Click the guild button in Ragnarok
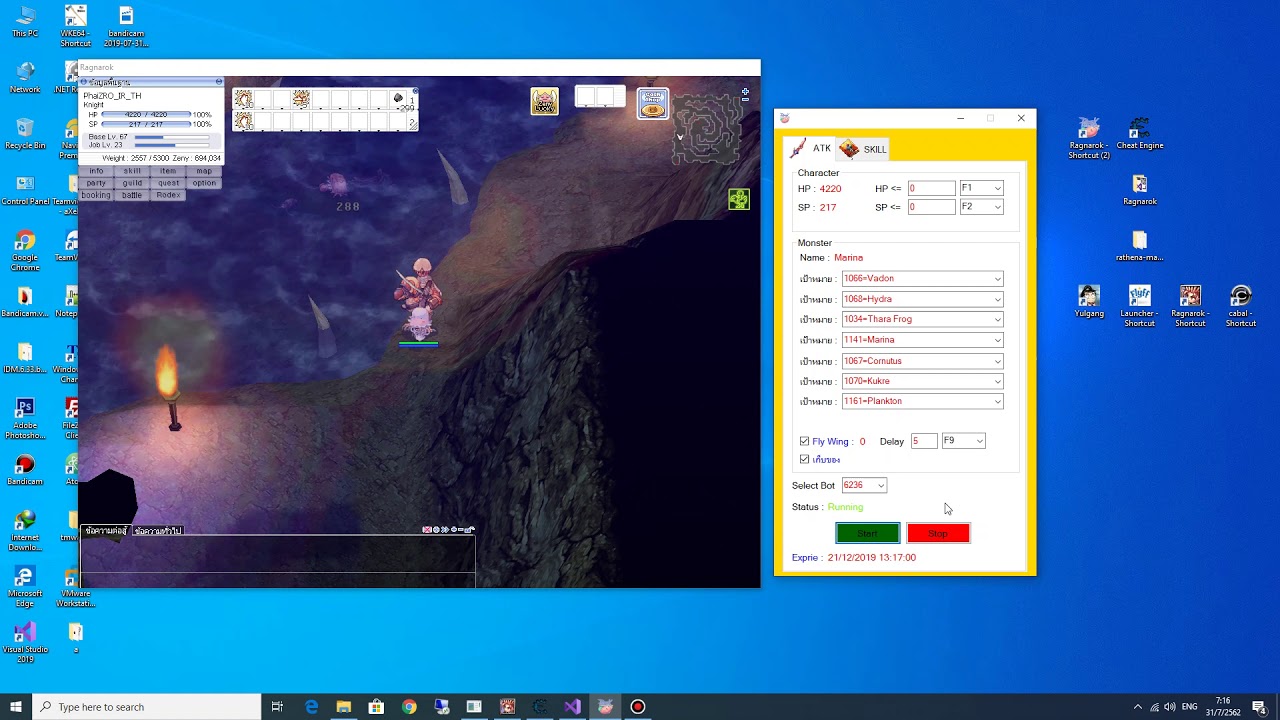1280x720 pixels. 132,183
